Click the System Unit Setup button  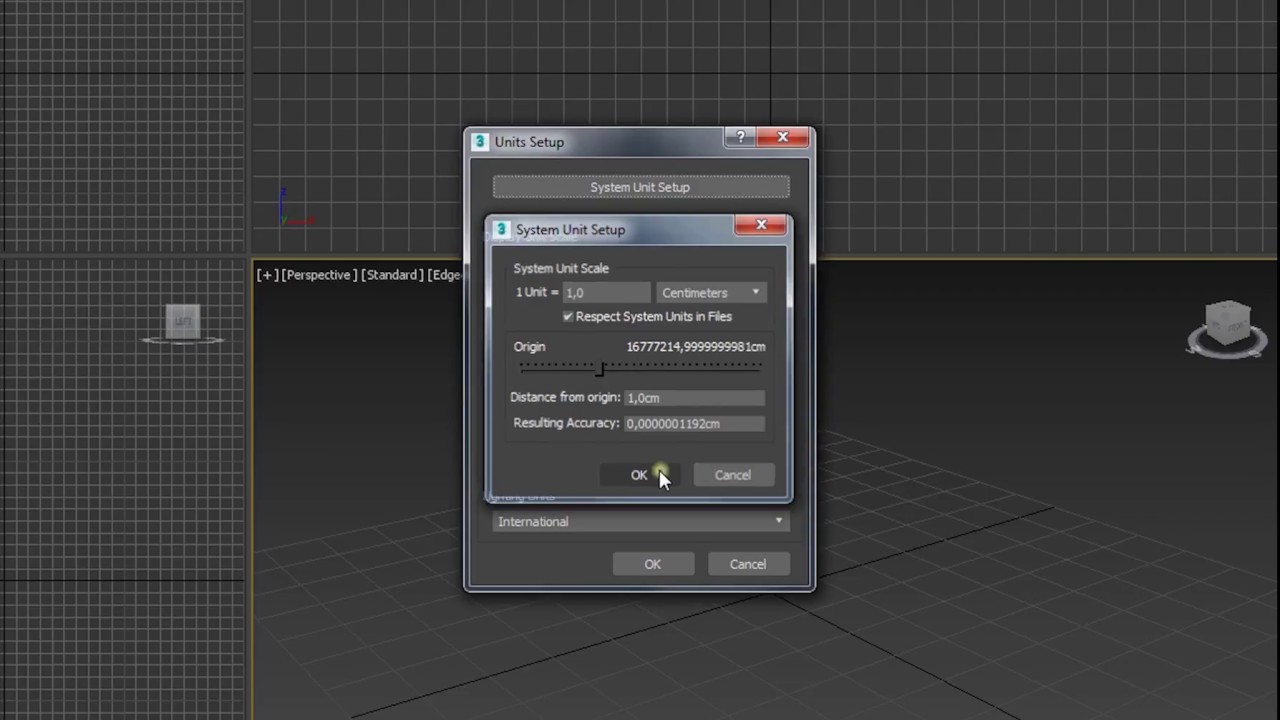click(640, 187)
